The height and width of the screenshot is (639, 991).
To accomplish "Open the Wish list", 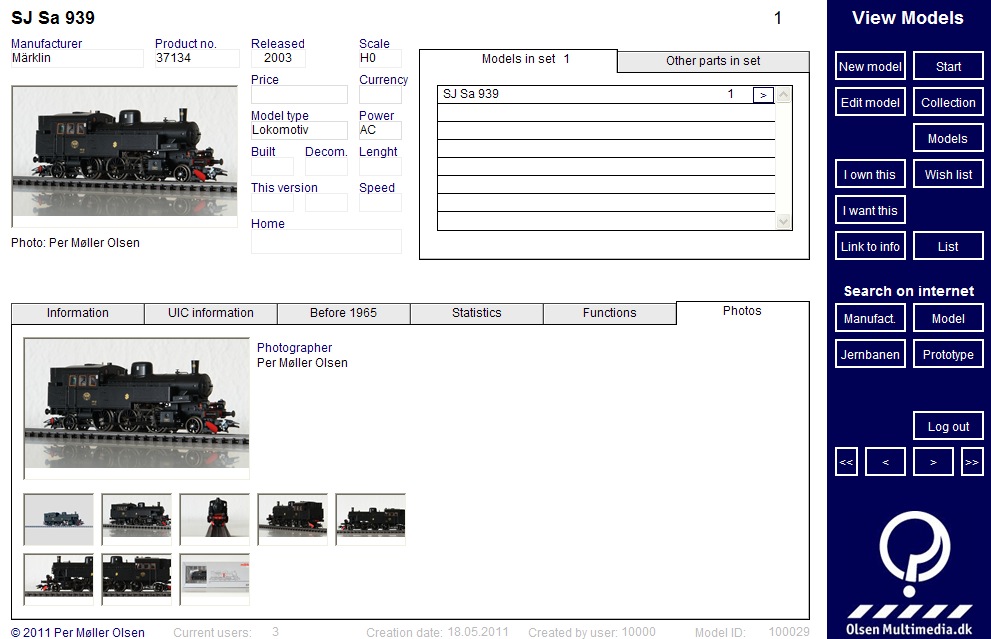I will click(948, 174).
